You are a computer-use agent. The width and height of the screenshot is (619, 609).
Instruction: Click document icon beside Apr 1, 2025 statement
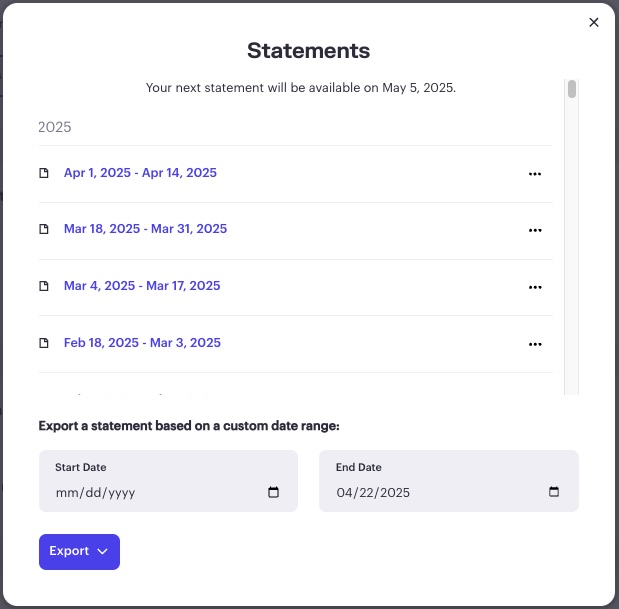pyautogui.click(x=44, y=173)
